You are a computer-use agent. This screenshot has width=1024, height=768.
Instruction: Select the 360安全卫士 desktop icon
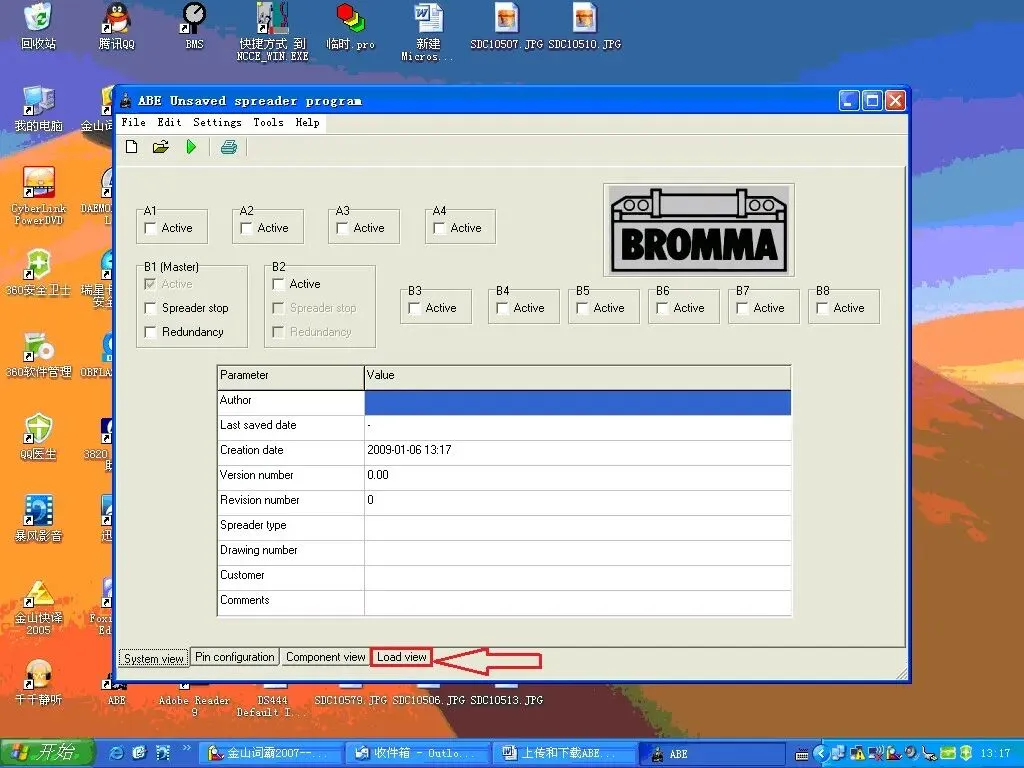click(x=39, y=272)
